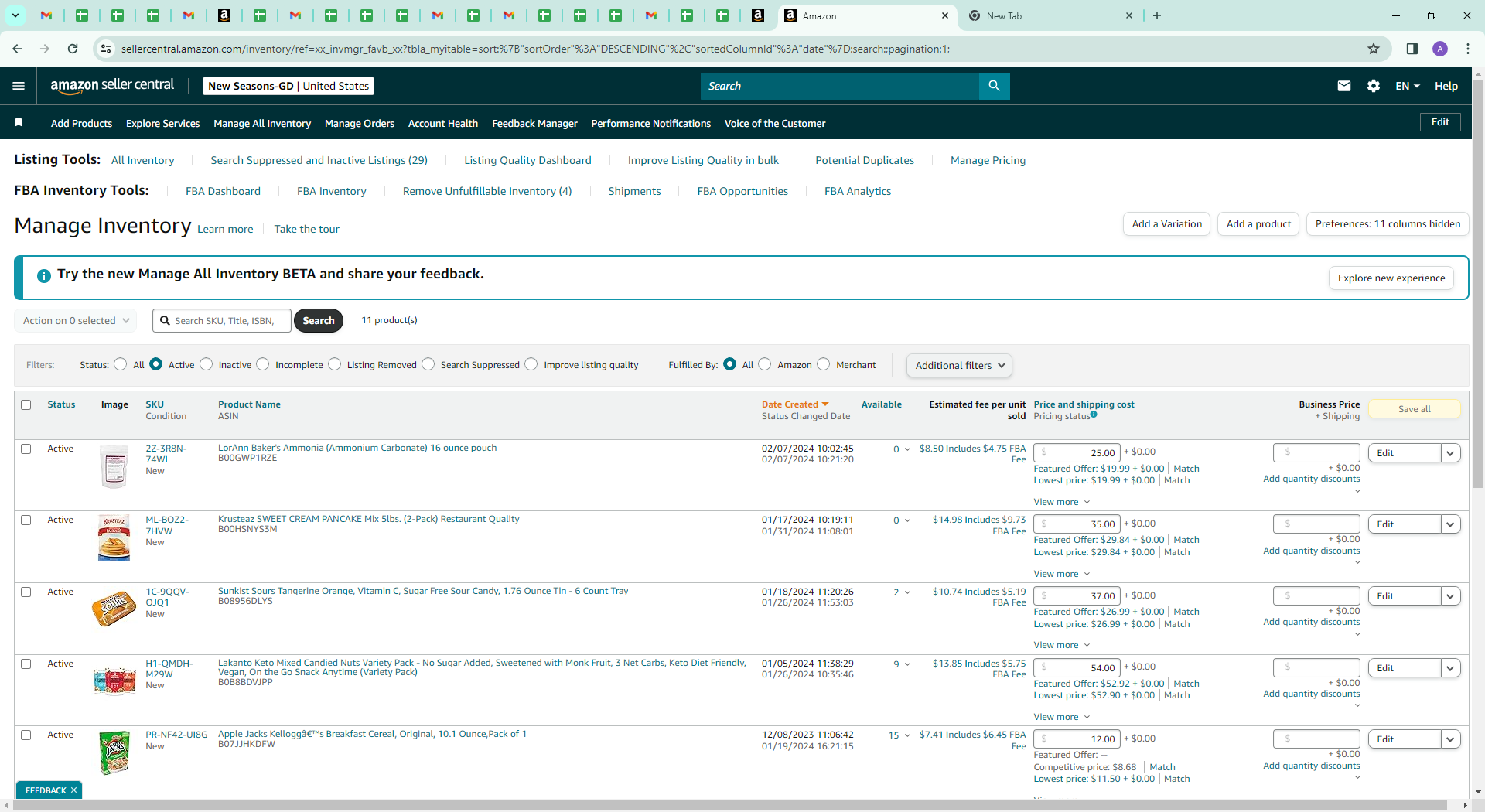Switch to the New Tab browser tab
The height and width of the screenshot is (812, 1485).
click(1049, 15)
